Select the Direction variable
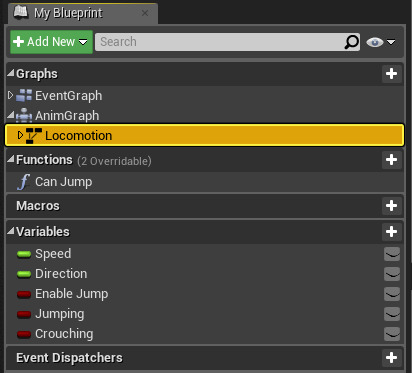This screenshot has width=412, height=373. 61,274
